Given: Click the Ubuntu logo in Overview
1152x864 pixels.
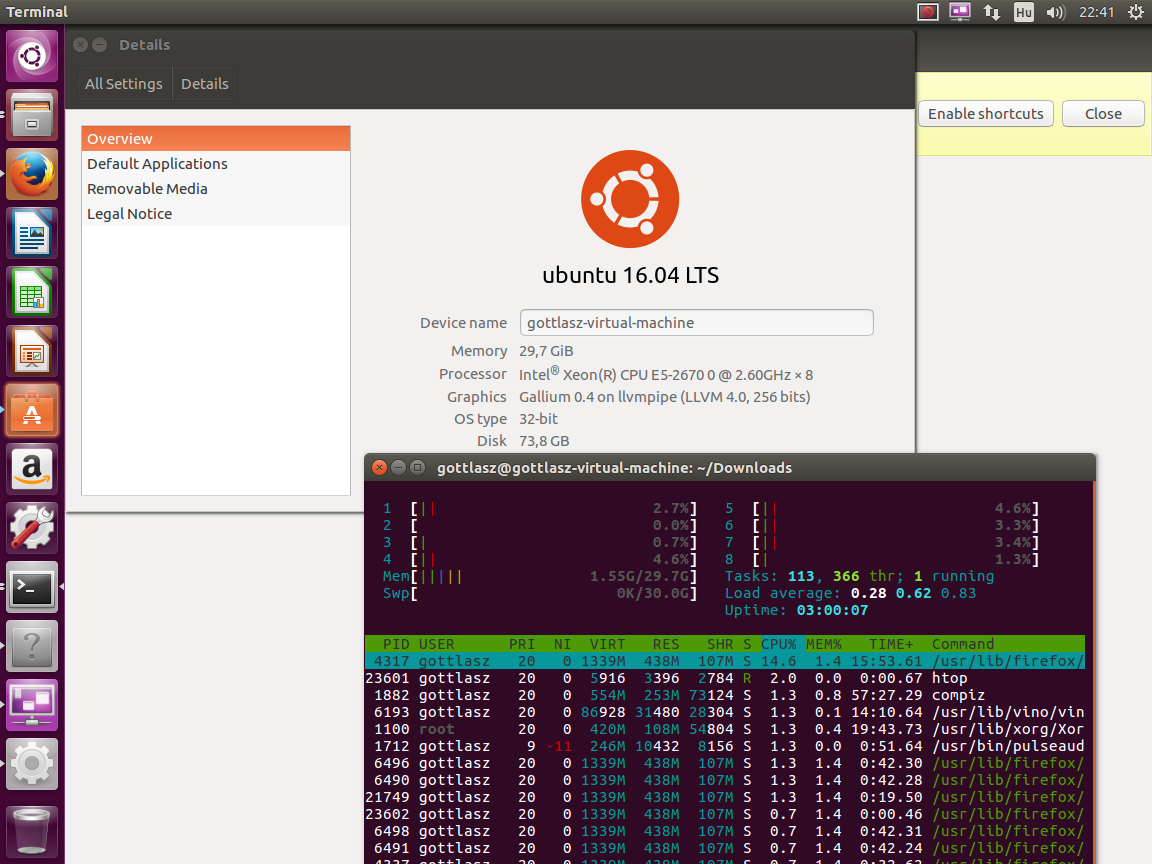Looking at the screenshot, I should pos(630,199).
